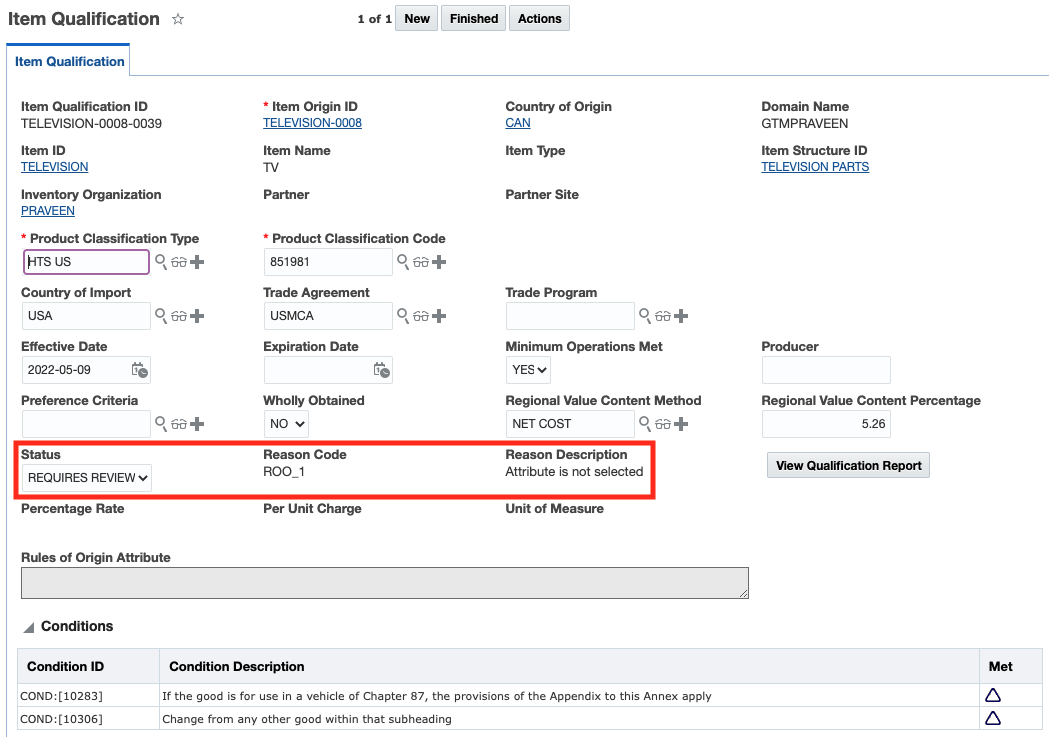
Task: Open the search icon for Trade Agreement
Action: point(403,316)
